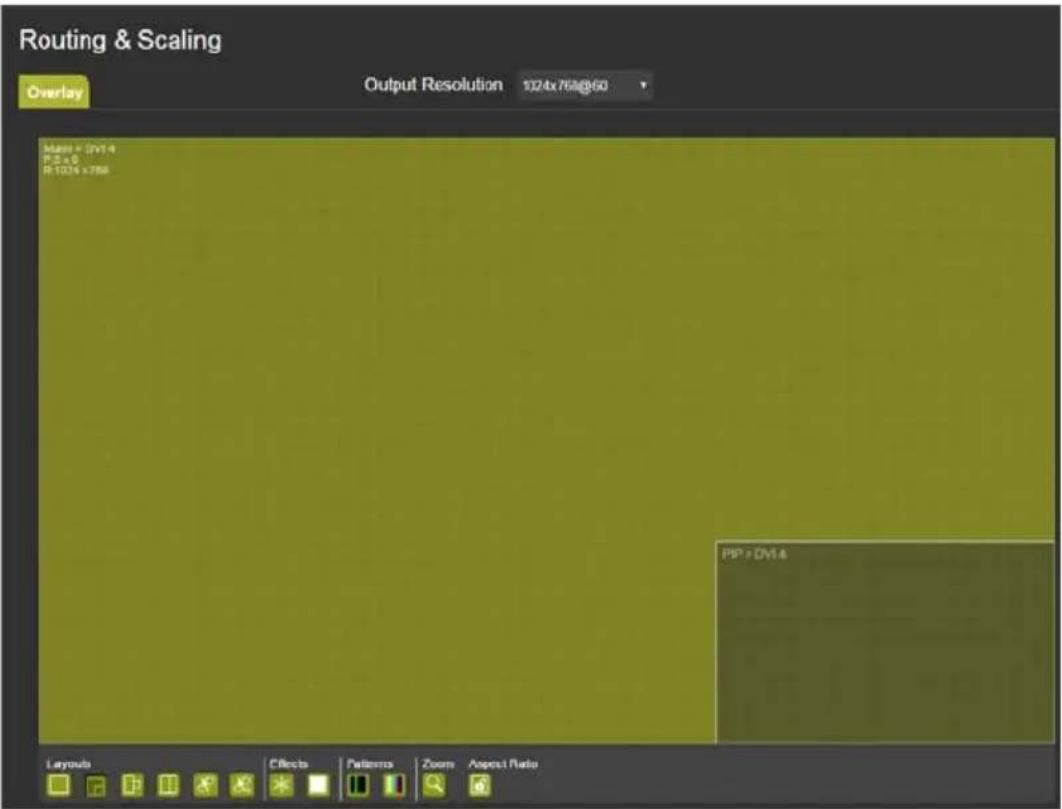Select the sixth layout icon
The width and height of the screenshot is (1062, 809).
click(x=242, y=785)
